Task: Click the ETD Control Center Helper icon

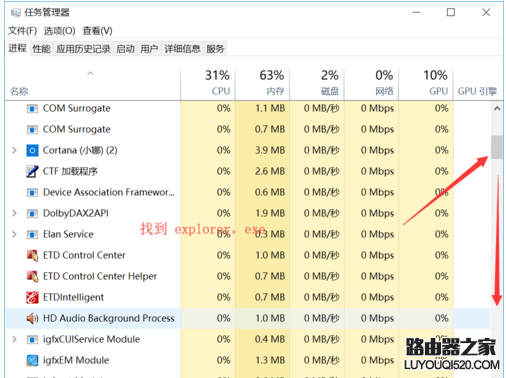Action: (x=32, y=276)
